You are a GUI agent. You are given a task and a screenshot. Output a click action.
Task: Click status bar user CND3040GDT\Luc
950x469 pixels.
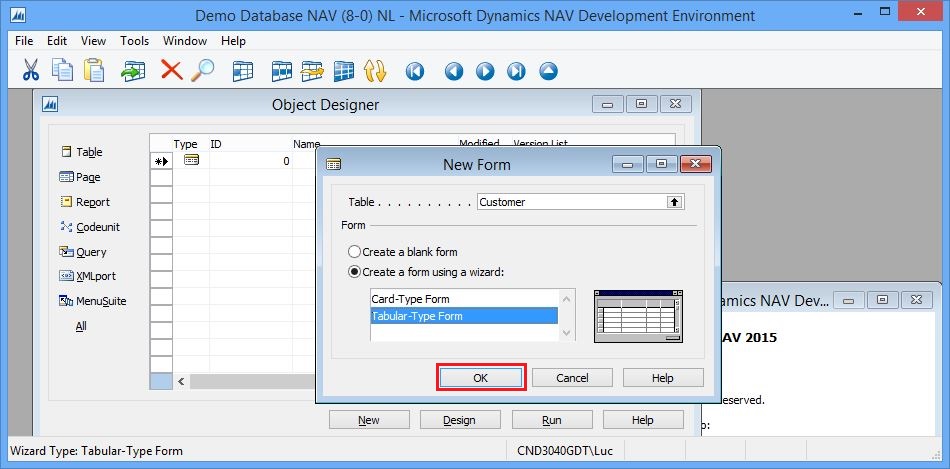pyautogui.click(x=565, y=451)
